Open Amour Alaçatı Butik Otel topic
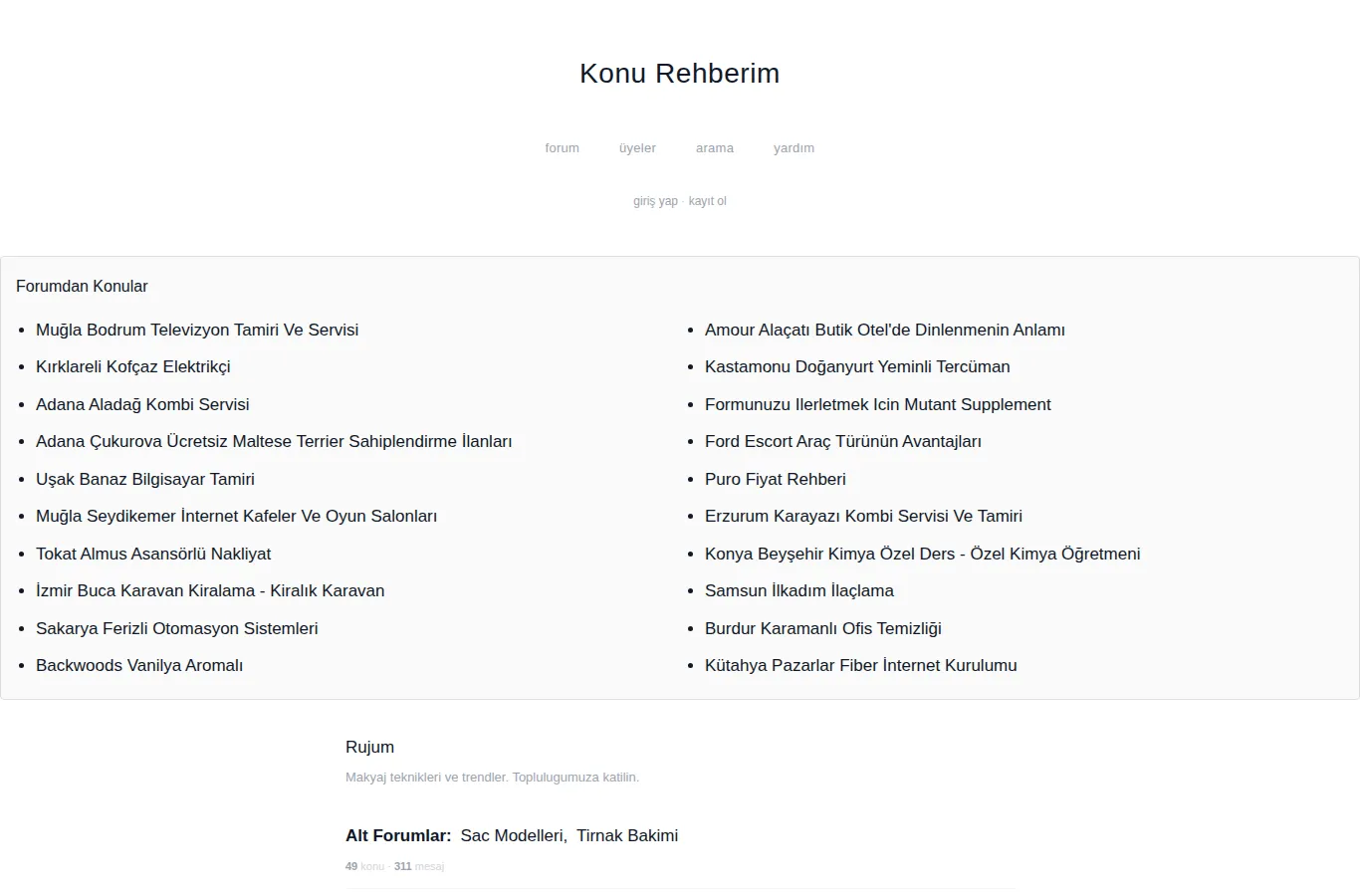 coord(885,330)
